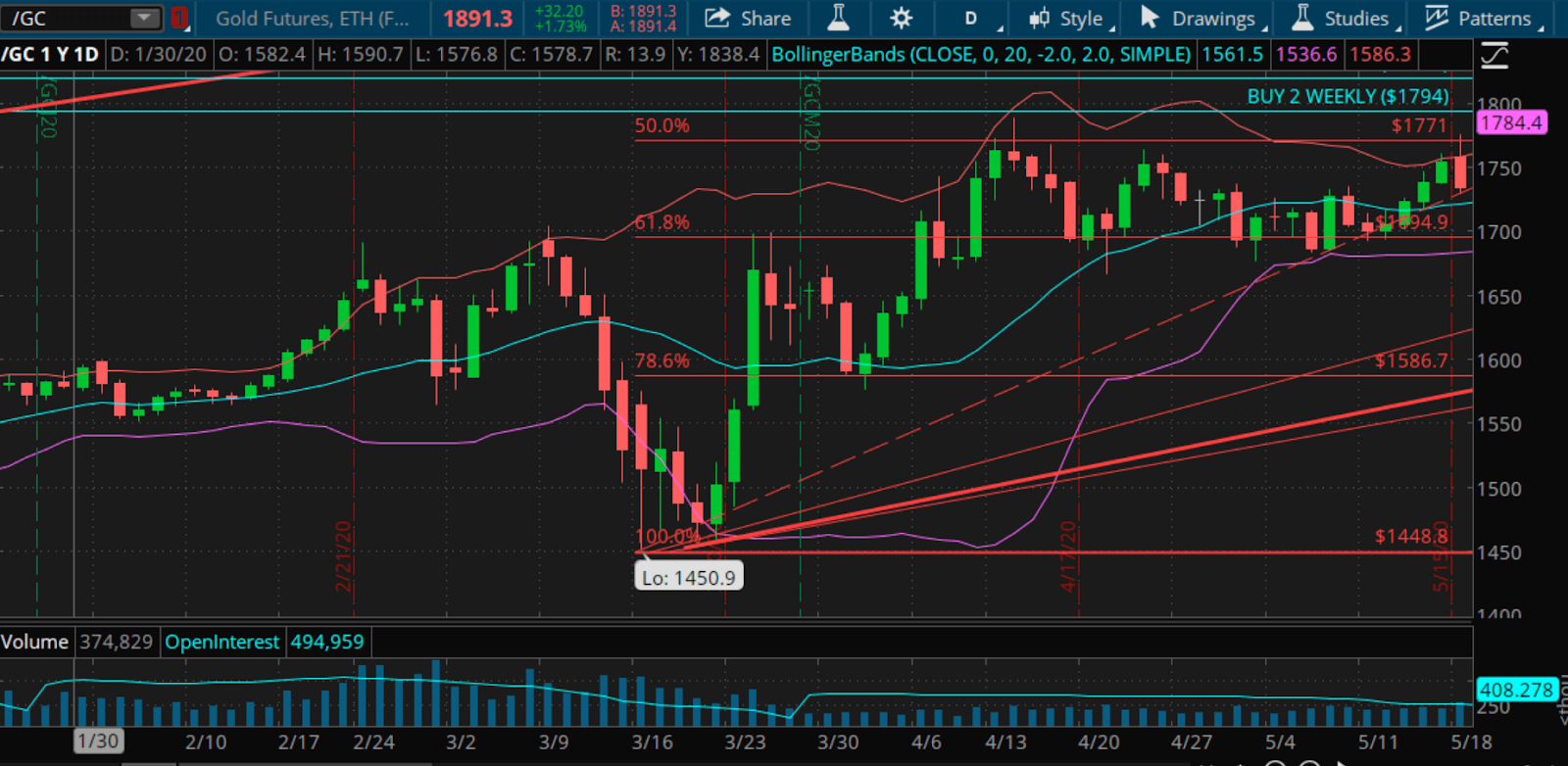Click the $1448.8 price level label
Viewport: 1568px width, 766px height.
click(1411, 536)
